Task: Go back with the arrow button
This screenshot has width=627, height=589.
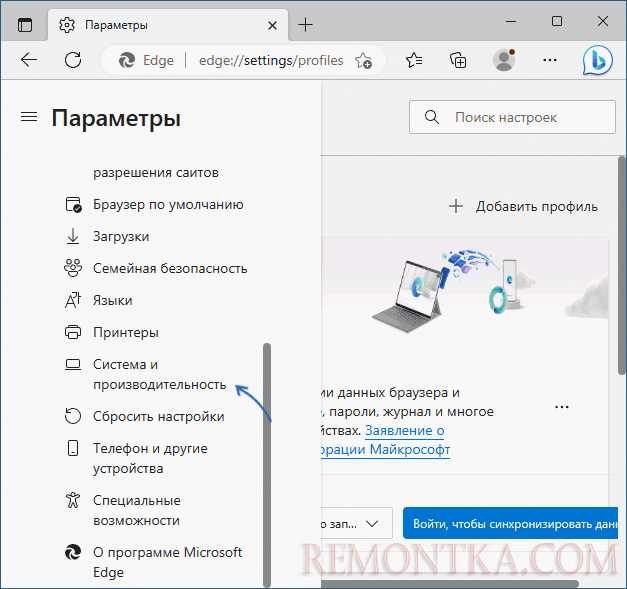Action: tap(29, 60)
